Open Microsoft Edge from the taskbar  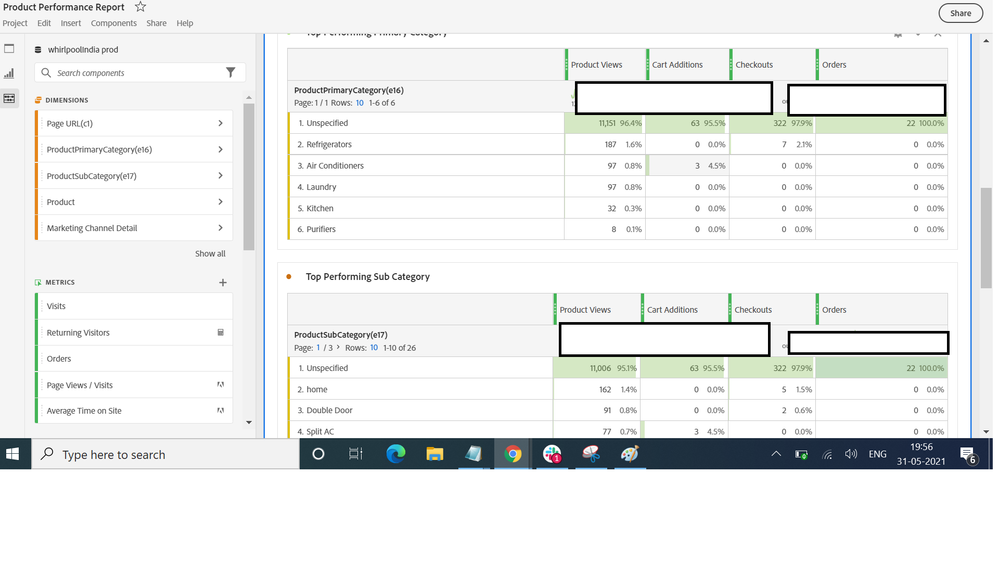396,454
